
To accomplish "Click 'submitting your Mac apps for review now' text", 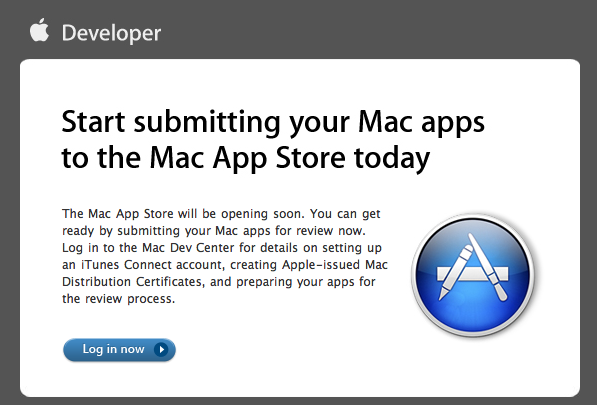I will click(240, 231).
